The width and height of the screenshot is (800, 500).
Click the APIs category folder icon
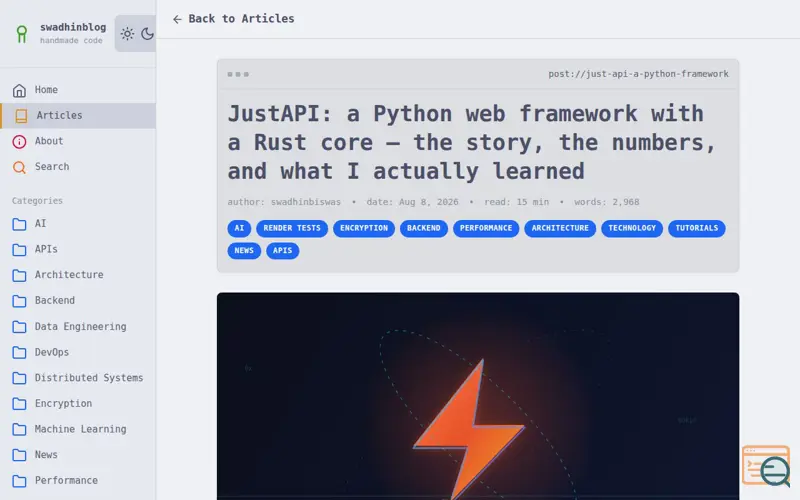pos(19,249)
